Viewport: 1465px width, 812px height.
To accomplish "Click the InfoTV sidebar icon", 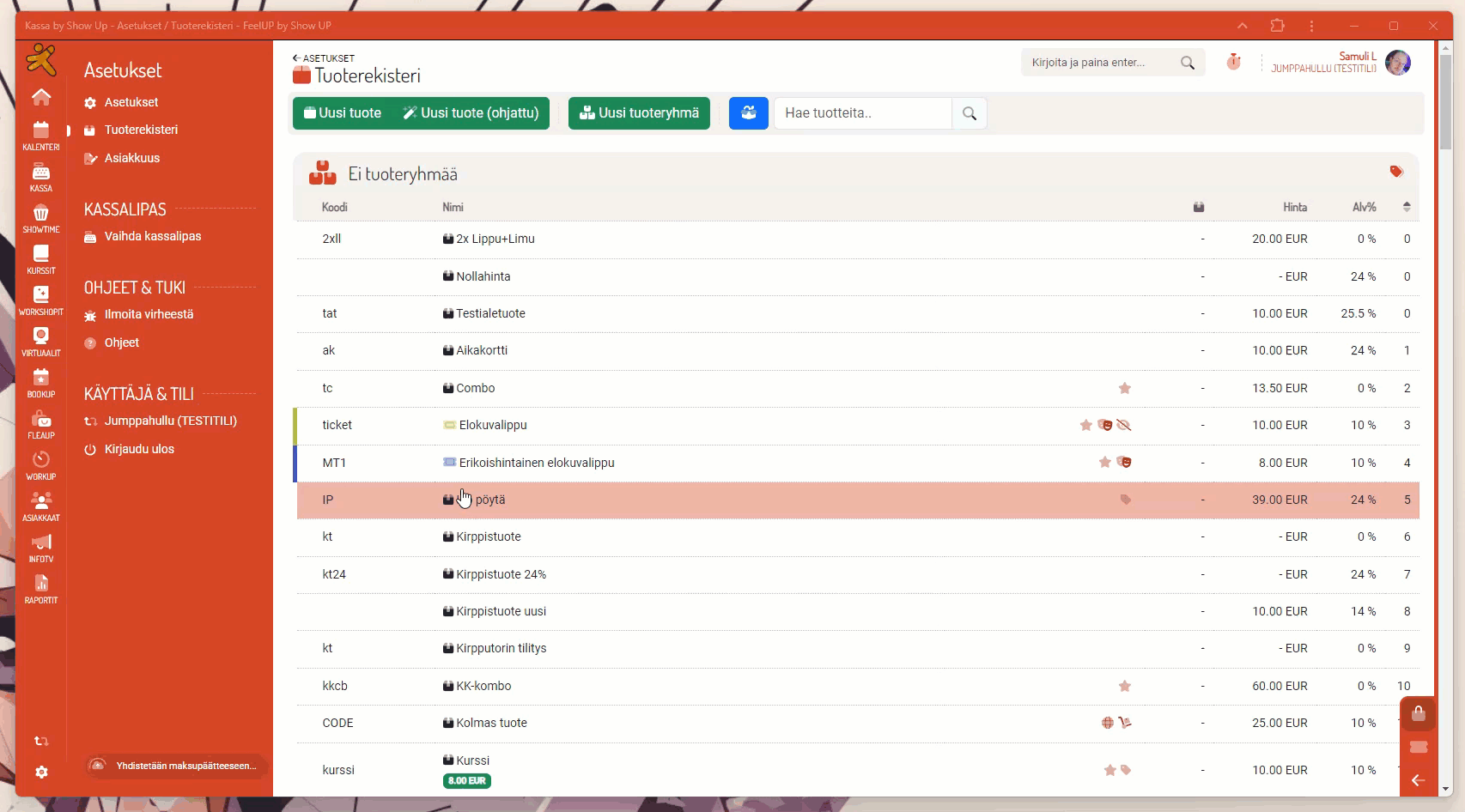I will pos(40,547).
